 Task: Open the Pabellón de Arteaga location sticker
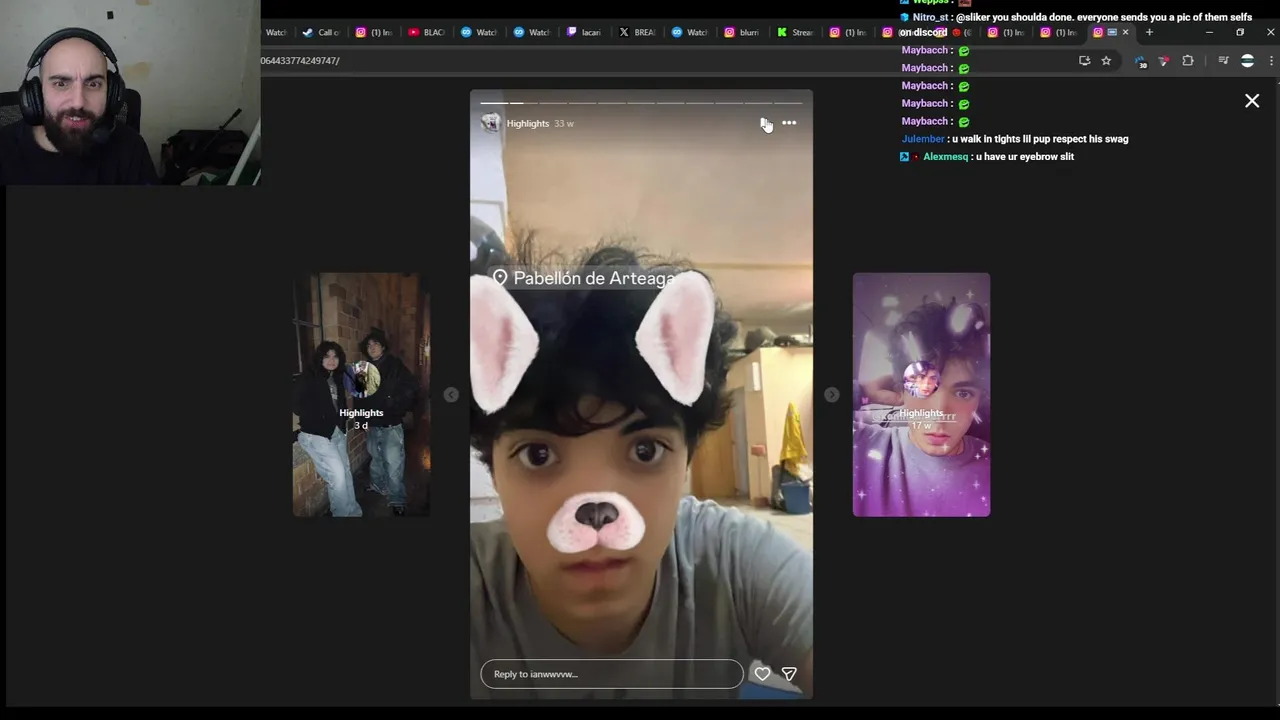pos(584,278)
